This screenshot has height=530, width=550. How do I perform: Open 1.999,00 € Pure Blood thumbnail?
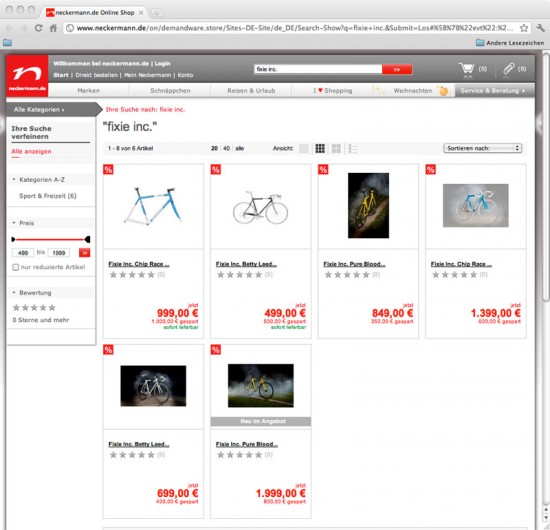(261, 385)
